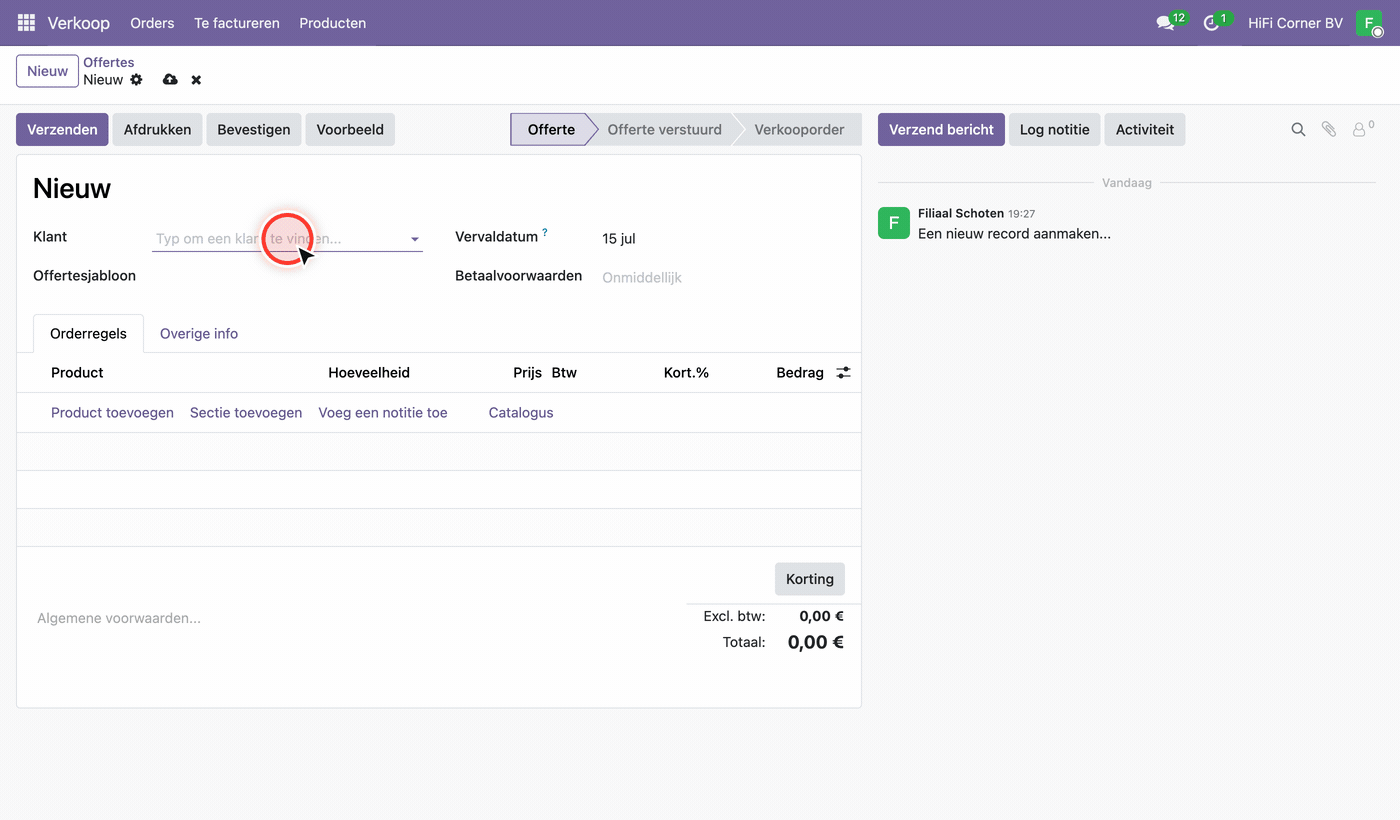Open the Voorbeeld preview

pos(350,129)
